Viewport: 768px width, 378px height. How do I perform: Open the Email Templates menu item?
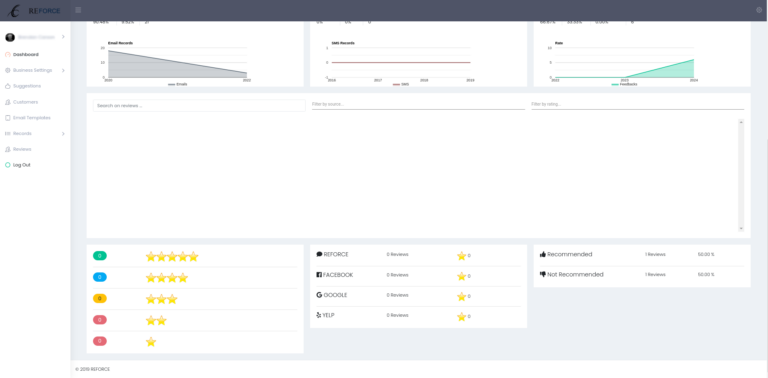[x=32, y=118]
